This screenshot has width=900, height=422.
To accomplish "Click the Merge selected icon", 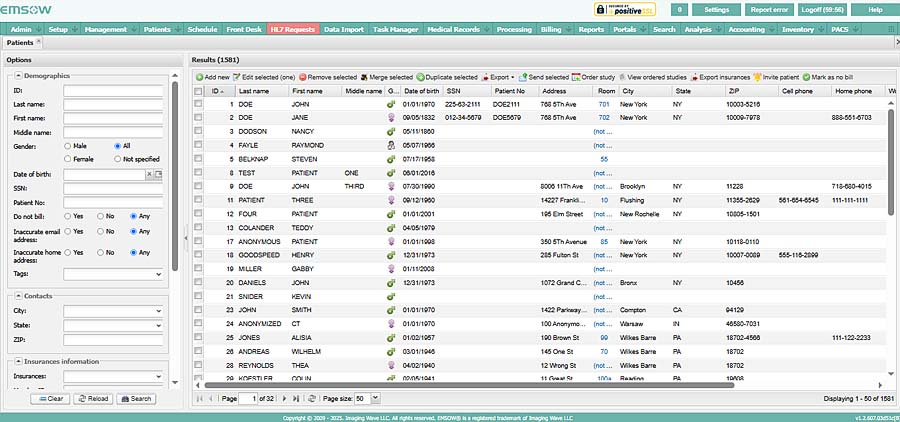I will tap(365, 77).
